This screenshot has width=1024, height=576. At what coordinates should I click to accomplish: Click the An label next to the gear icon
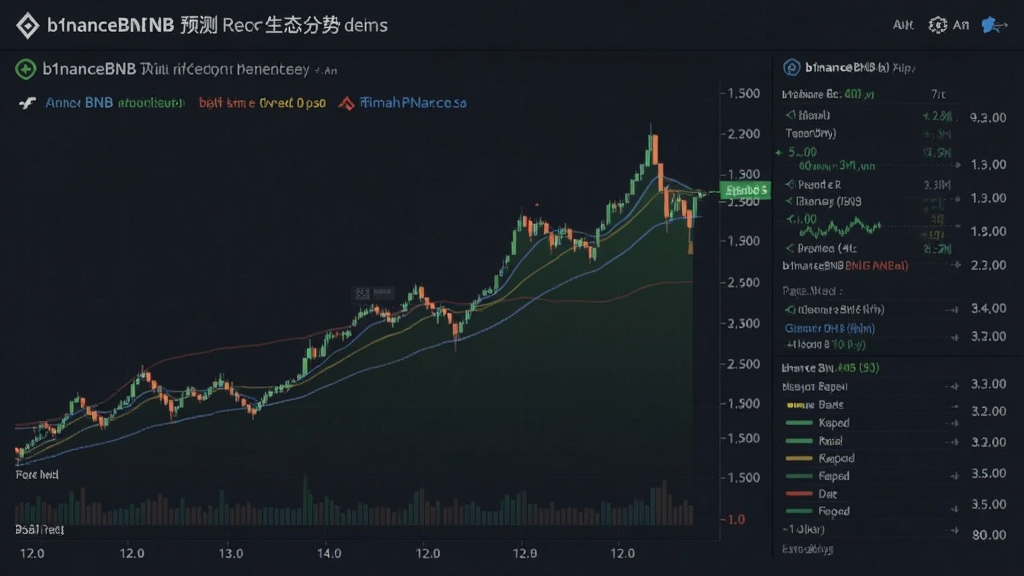pyautogui.click(x=961, y=25)
